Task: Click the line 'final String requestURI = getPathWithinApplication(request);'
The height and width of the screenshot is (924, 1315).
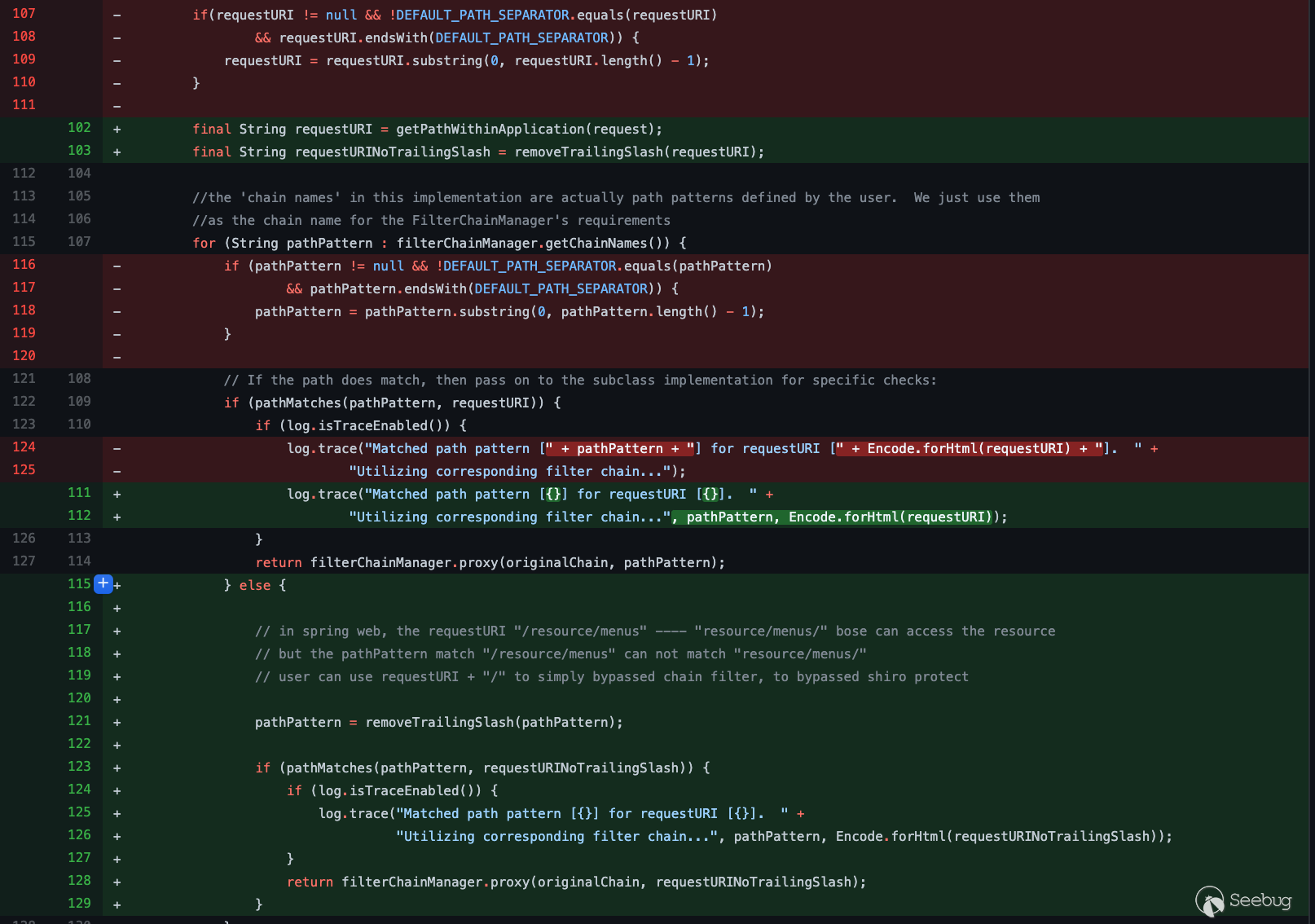Action: [427, 129]
